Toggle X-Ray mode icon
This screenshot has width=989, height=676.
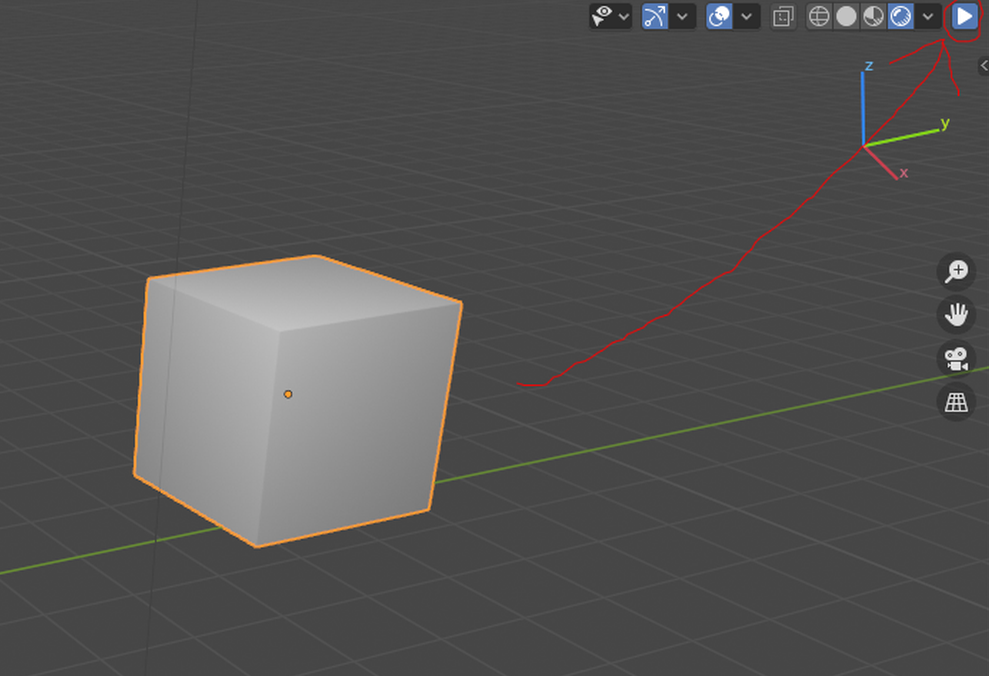[783, 16]
